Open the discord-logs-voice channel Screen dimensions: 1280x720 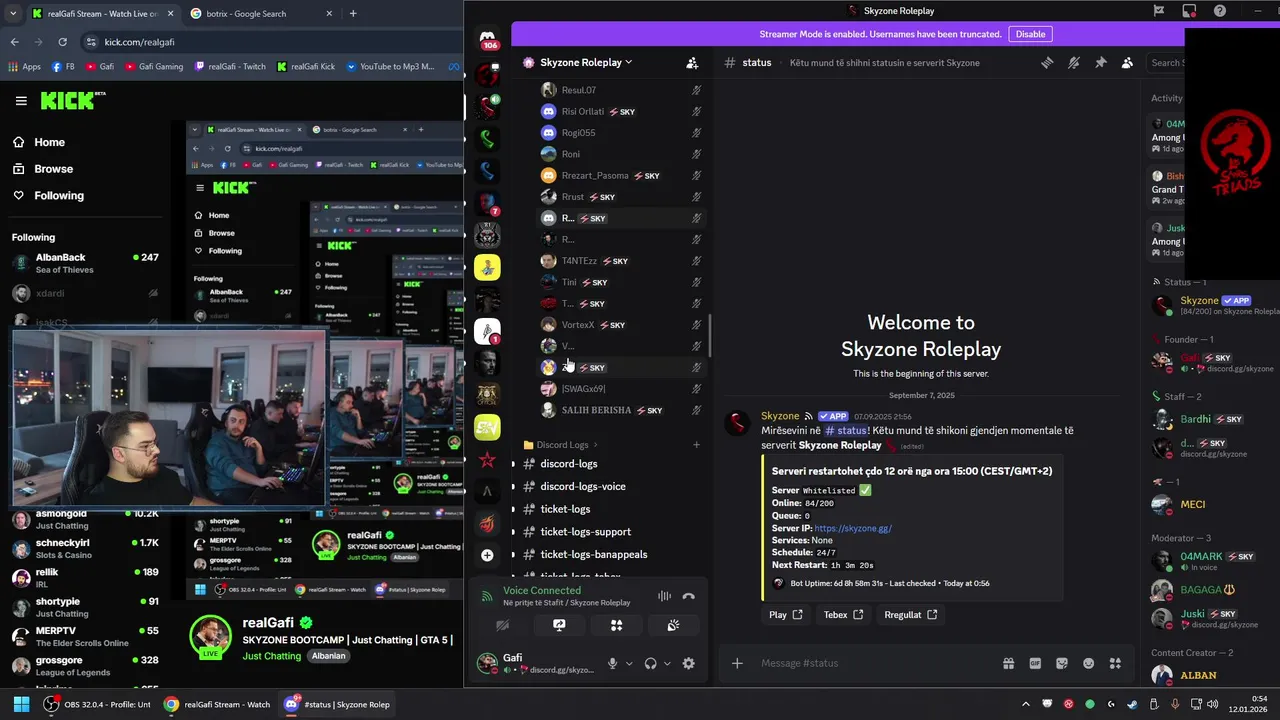click(583, 487)
